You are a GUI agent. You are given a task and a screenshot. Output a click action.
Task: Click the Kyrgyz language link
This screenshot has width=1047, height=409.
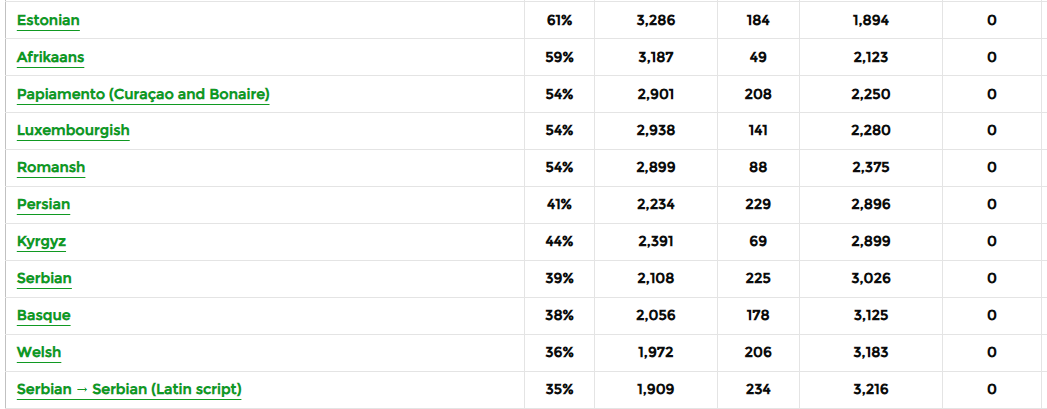(x=41, y=242)
